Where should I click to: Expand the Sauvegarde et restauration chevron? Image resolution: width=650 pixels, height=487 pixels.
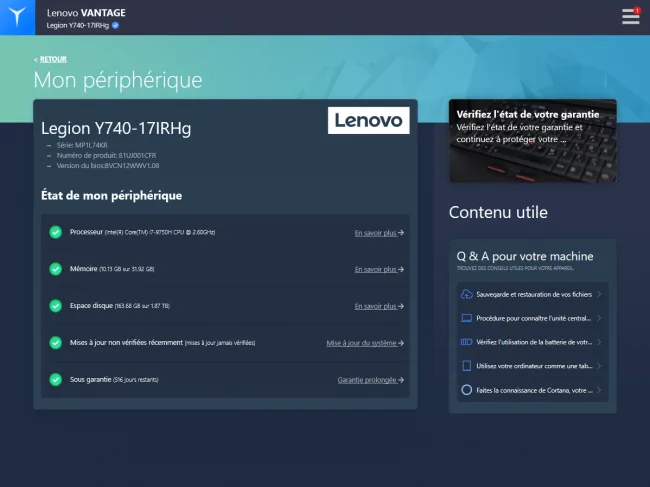(x=599, y=294)
